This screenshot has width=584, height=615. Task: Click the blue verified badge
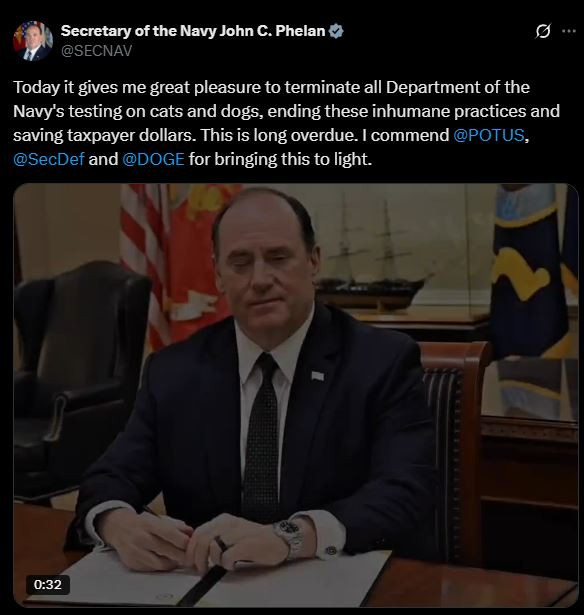(x=336, y=31)
